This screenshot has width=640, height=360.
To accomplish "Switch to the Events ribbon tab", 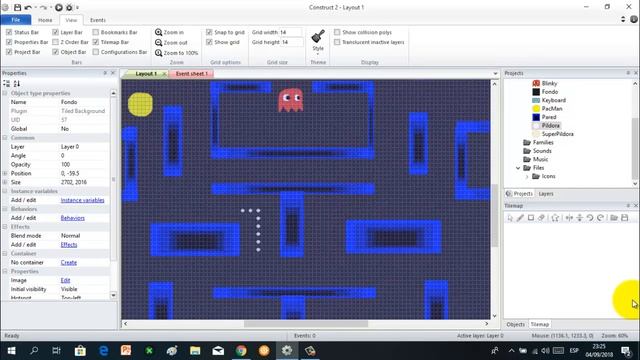I will 98,20.
